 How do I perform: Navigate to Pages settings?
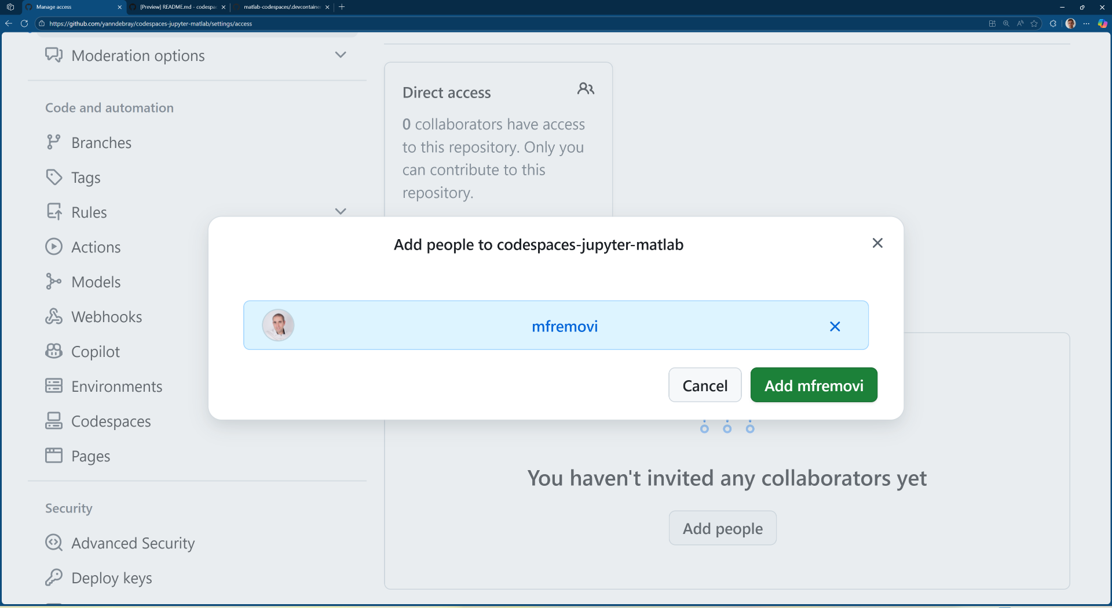tap(90, 456)
